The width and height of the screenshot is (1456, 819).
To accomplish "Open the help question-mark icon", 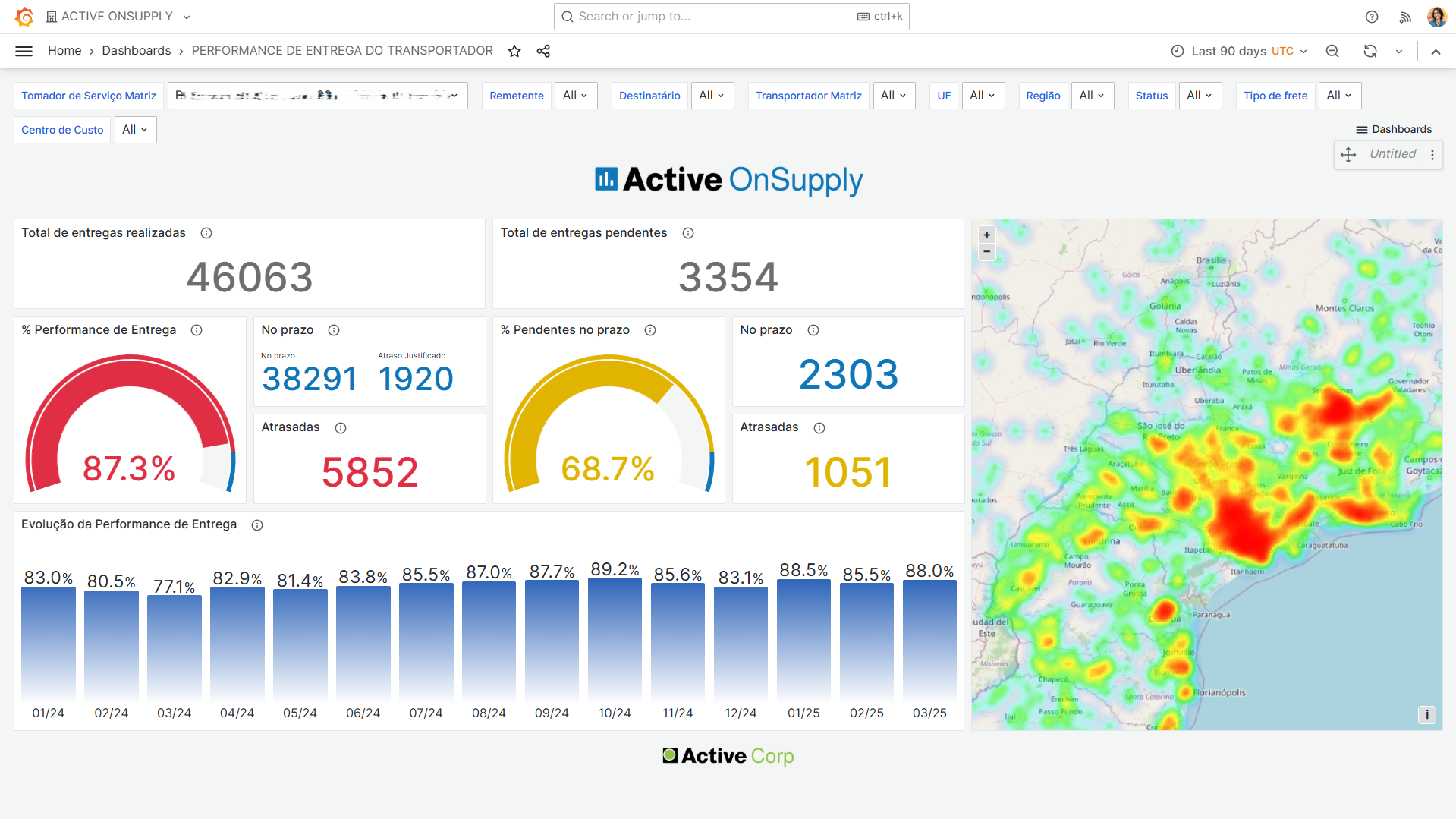I will (x=1372, y=17).
